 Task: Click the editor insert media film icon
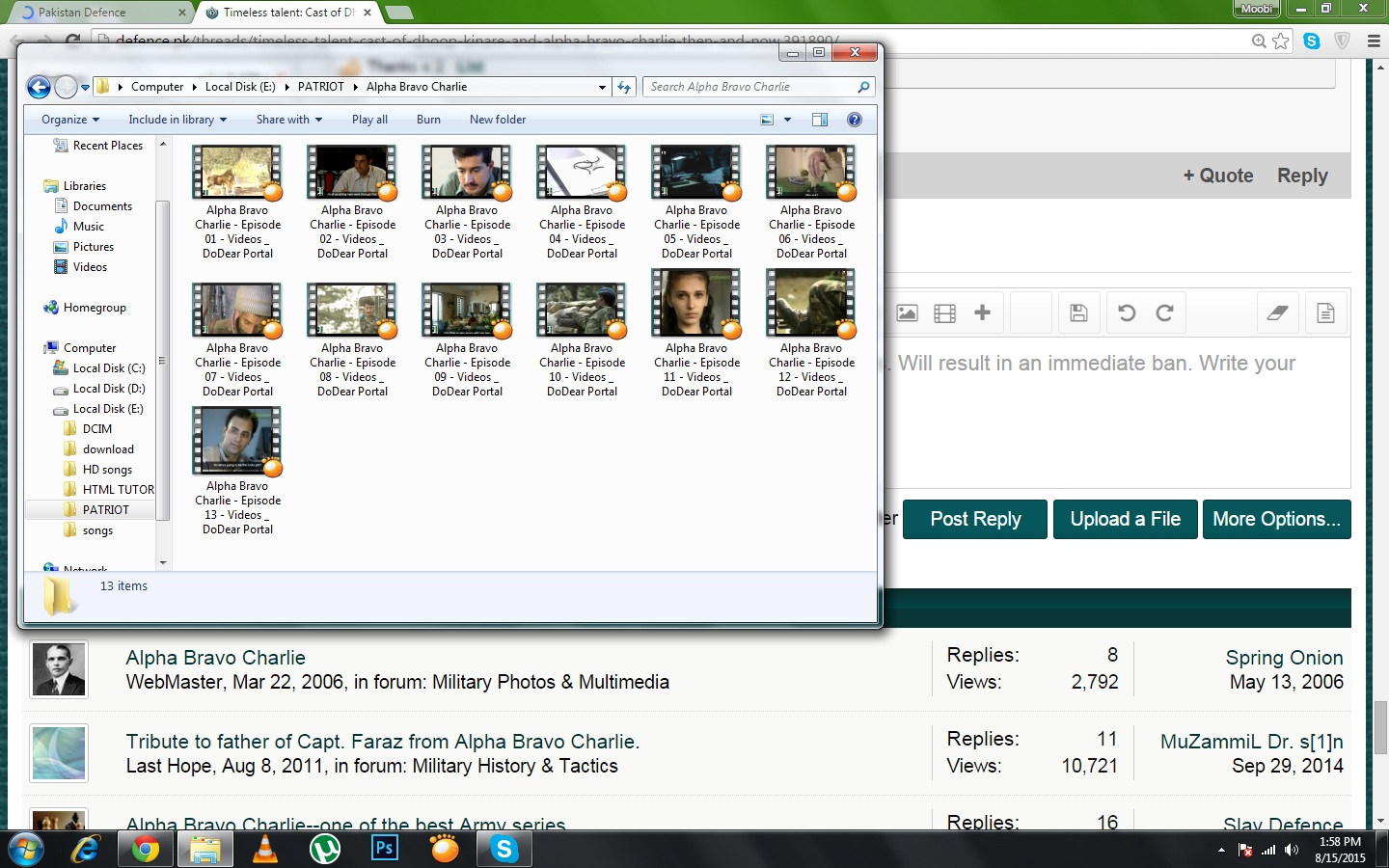[x=945, y=313]
